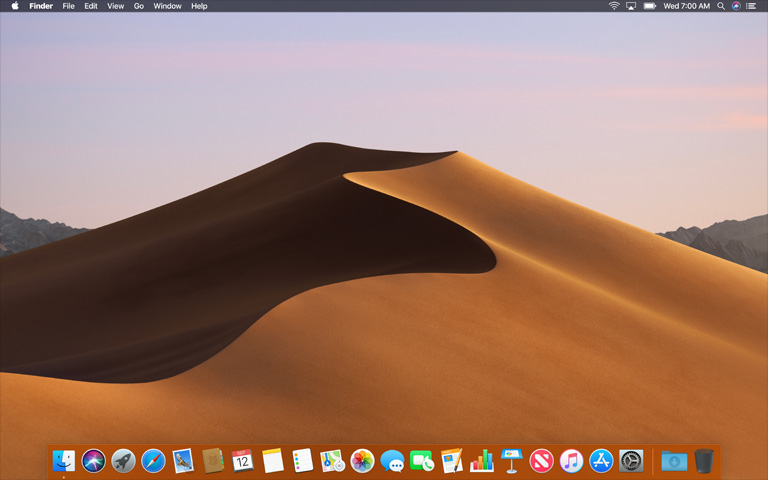
Task: Open Notes app in Dock
Action: tap(273, 461)
